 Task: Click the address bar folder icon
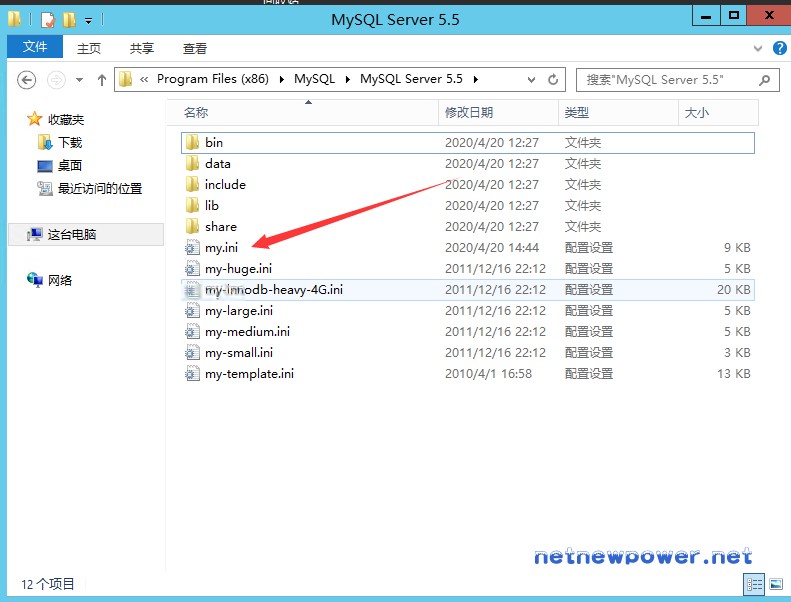(126, 79)
